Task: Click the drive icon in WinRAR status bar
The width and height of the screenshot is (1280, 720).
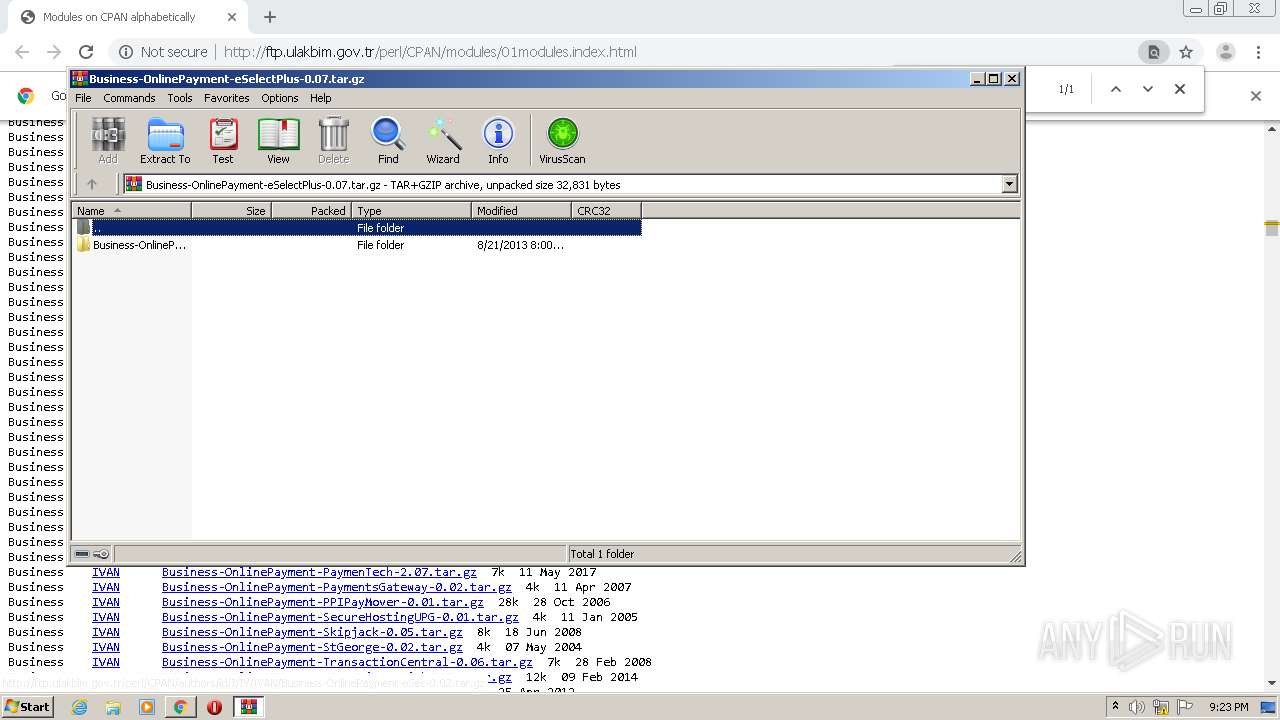Action: coord(82,554)
